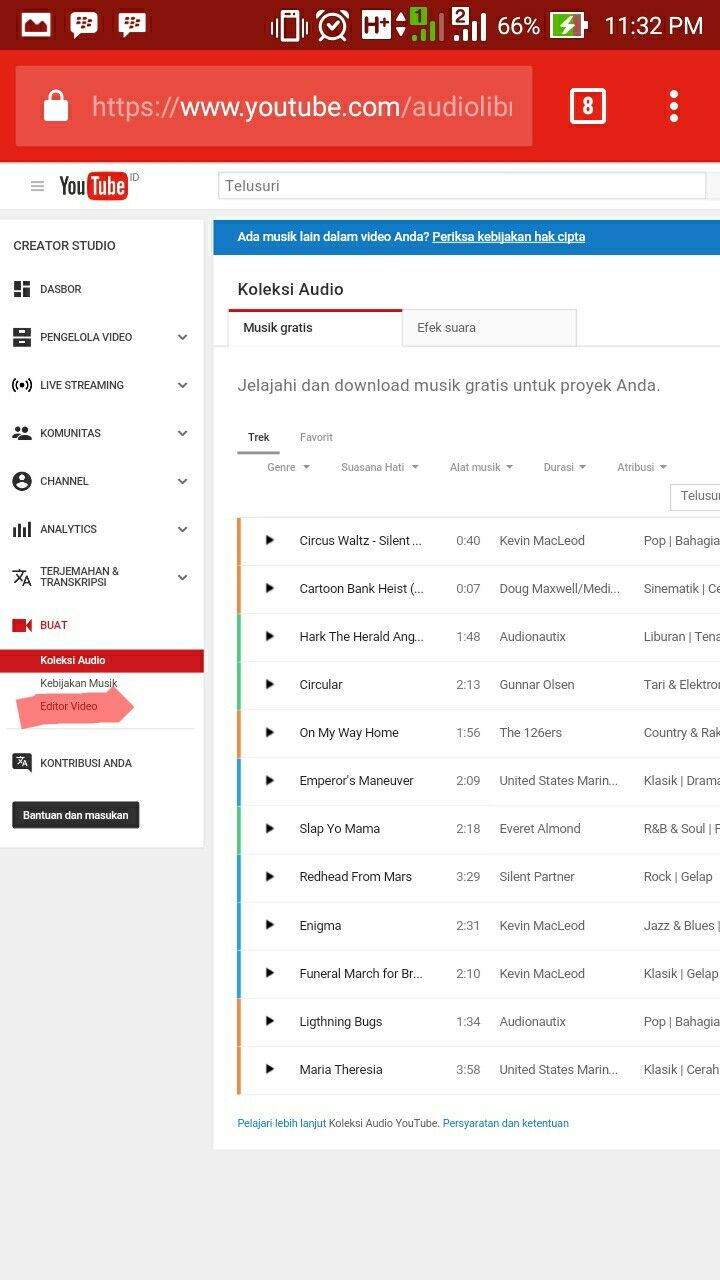Viewport: 720px width, 1280px height.
Task: Open the Dasbor menu label
Action: coord(61,289)
